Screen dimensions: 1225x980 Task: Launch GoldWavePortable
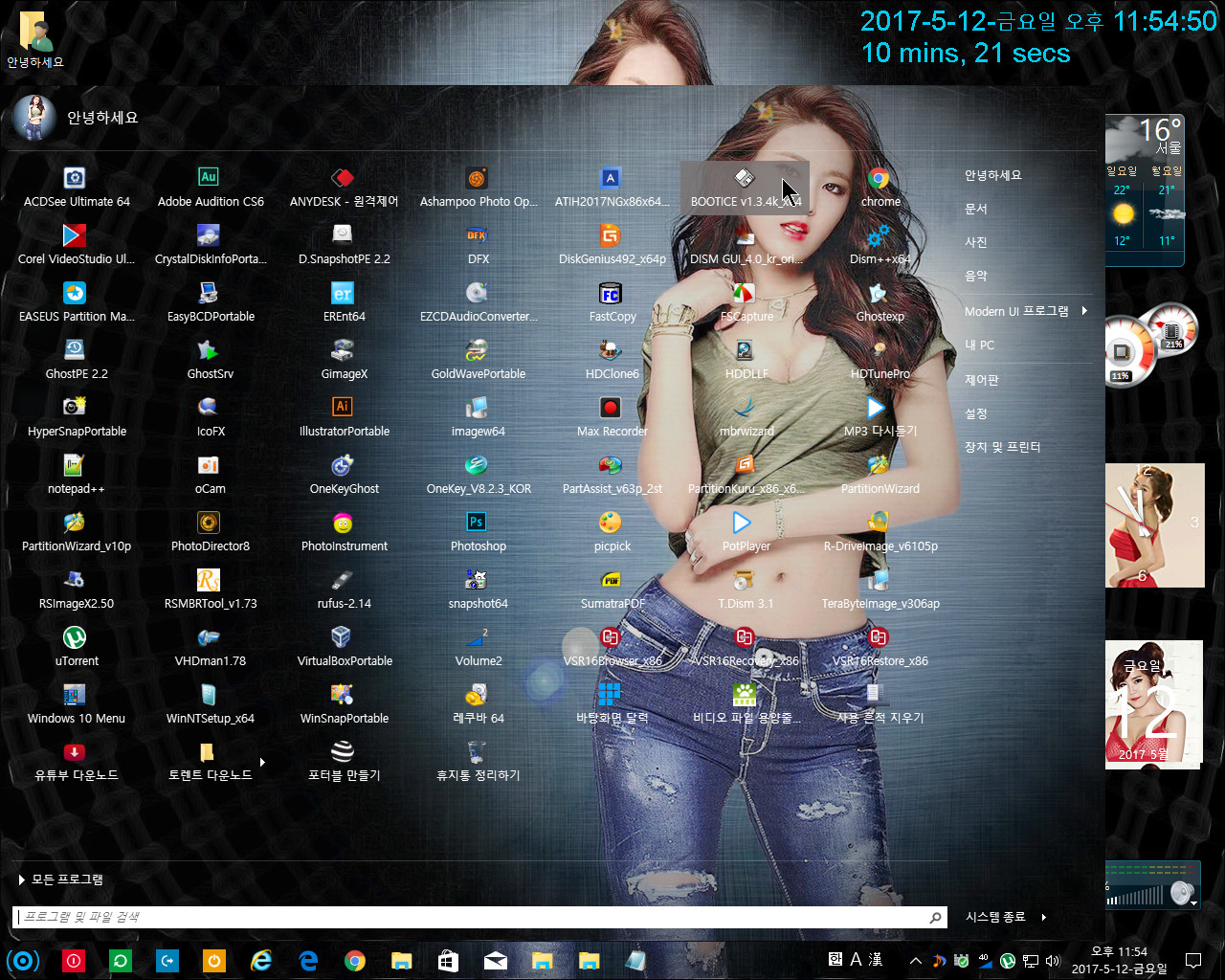click(x=479, y=360)
